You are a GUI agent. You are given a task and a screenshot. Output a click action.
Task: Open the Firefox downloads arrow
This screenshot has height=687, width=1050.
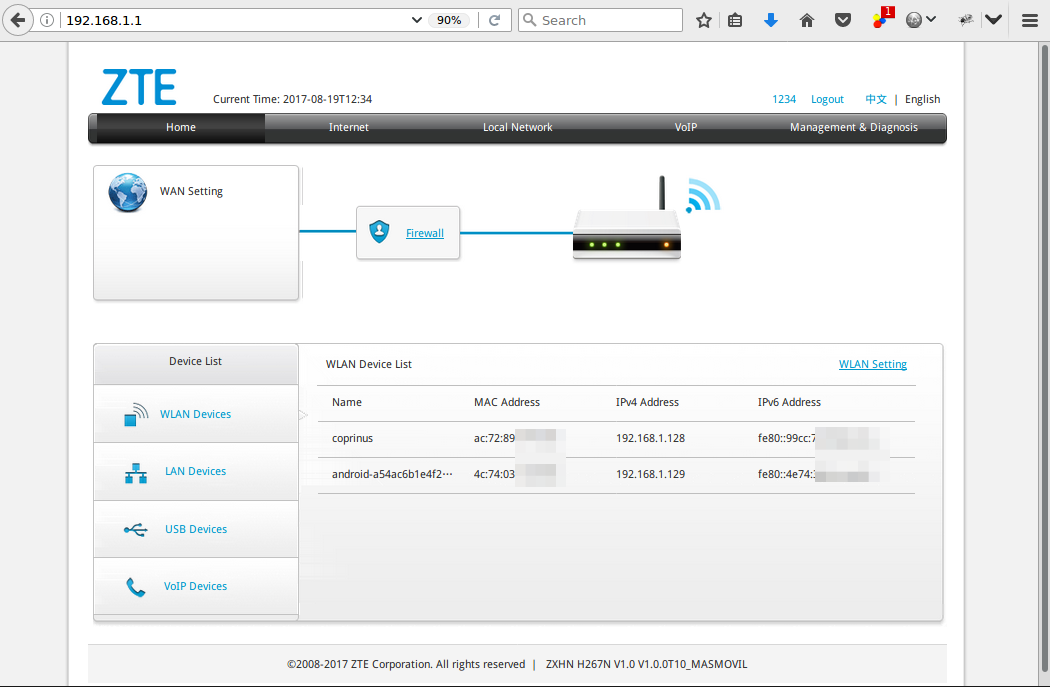point(770,20)
